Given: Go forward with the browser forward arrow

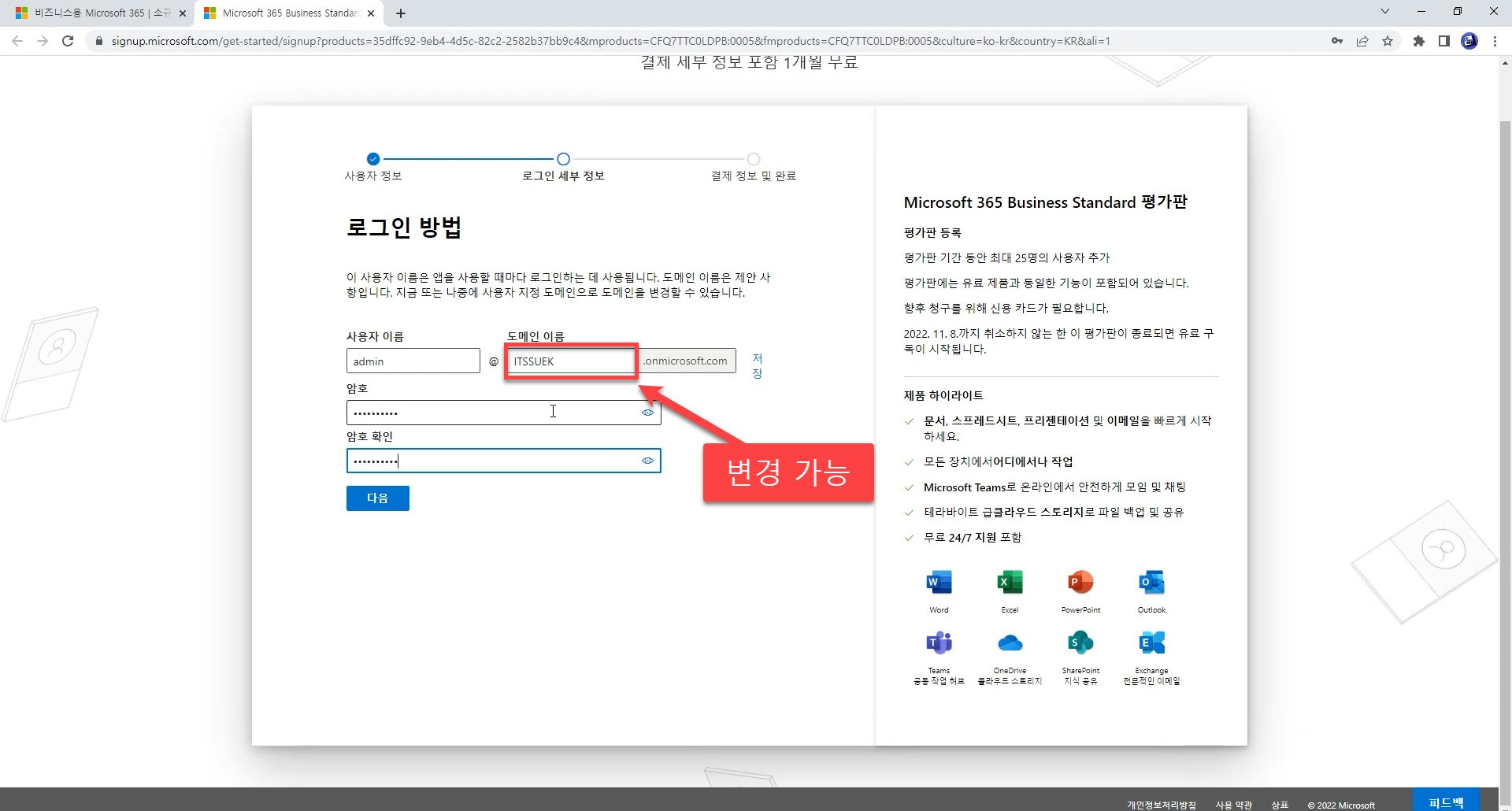Looking at the screenshot, I should coord(43,41).
